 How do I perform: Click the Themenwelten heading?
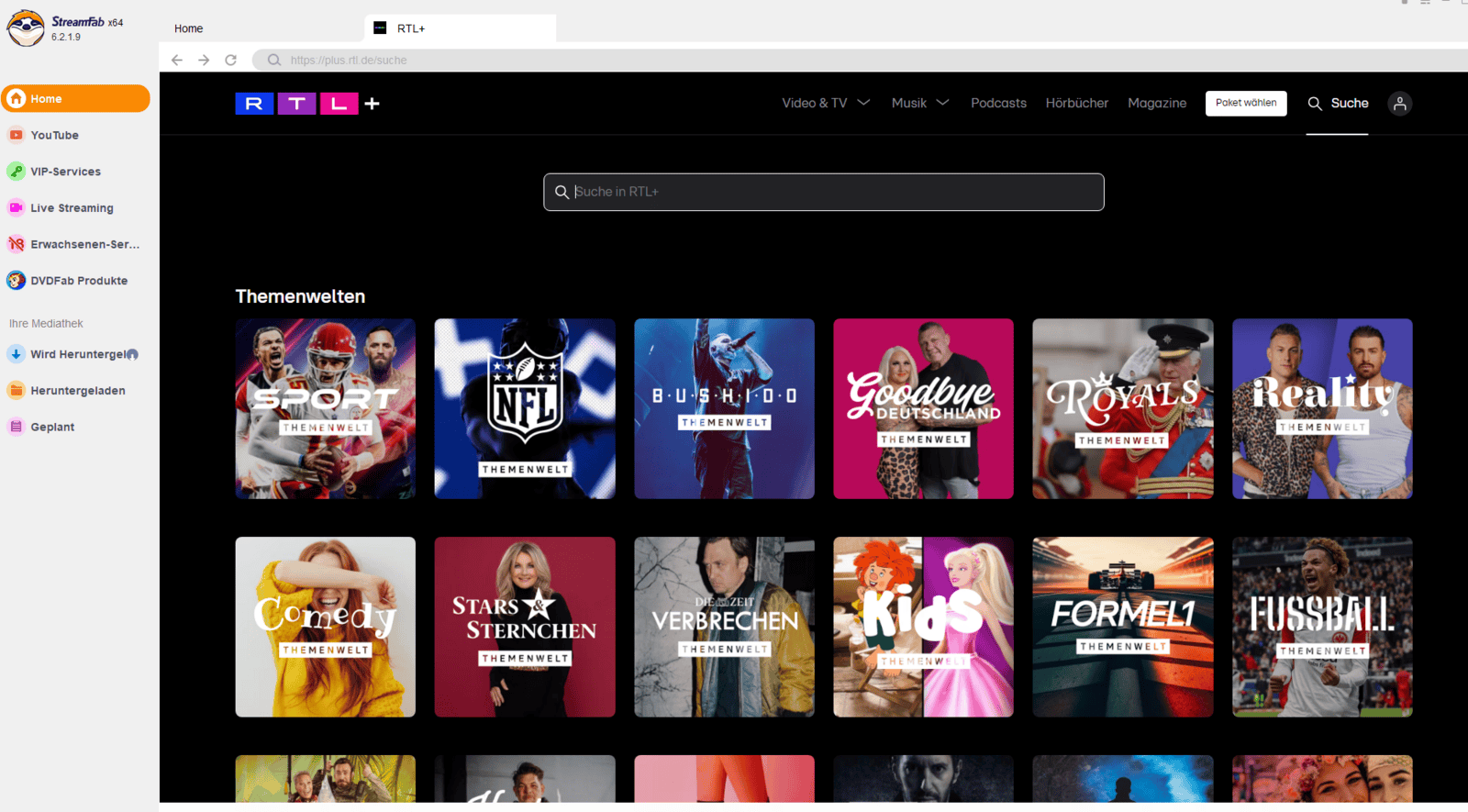(300, 296)
